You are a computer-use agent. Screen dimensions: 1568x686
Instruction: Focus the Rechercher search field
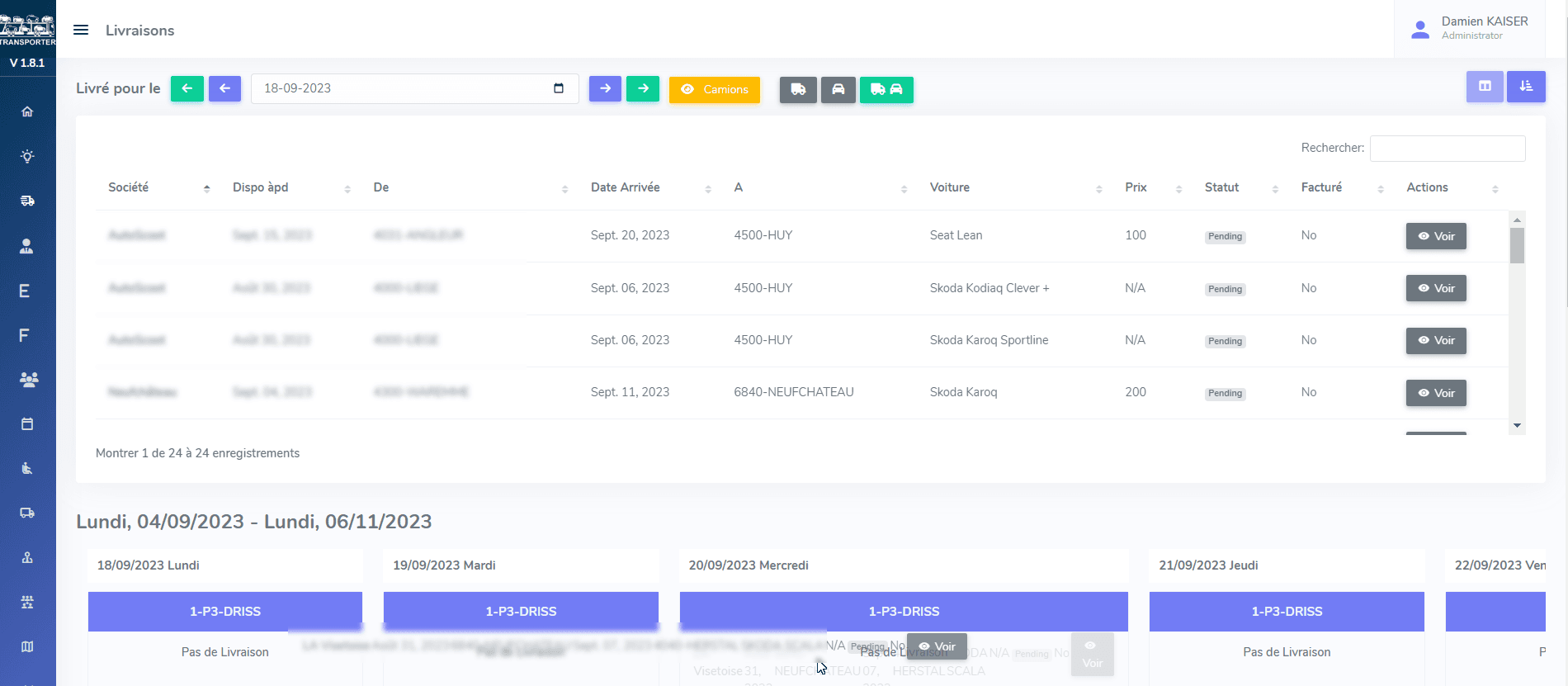(1448, 149)
